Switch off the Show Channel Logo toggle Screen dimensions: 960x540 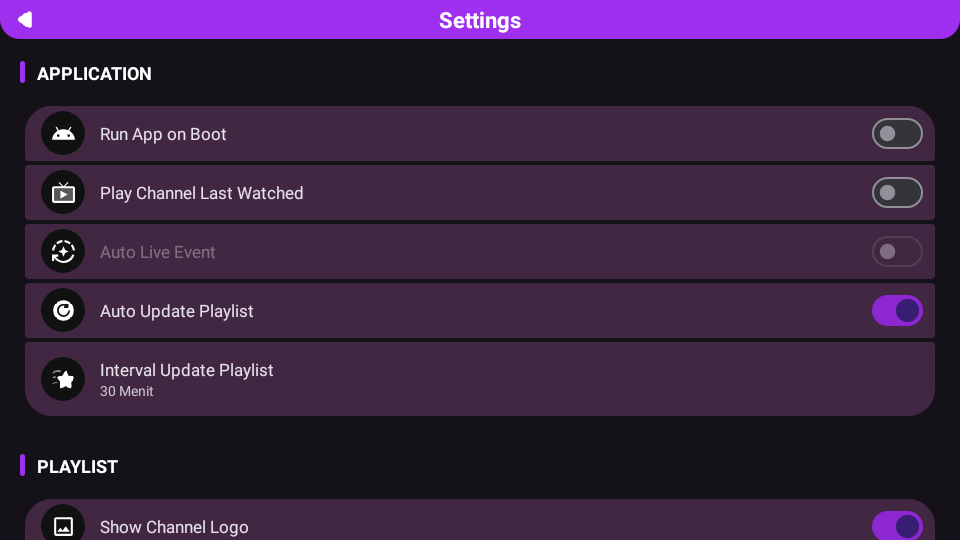point(897,526)
